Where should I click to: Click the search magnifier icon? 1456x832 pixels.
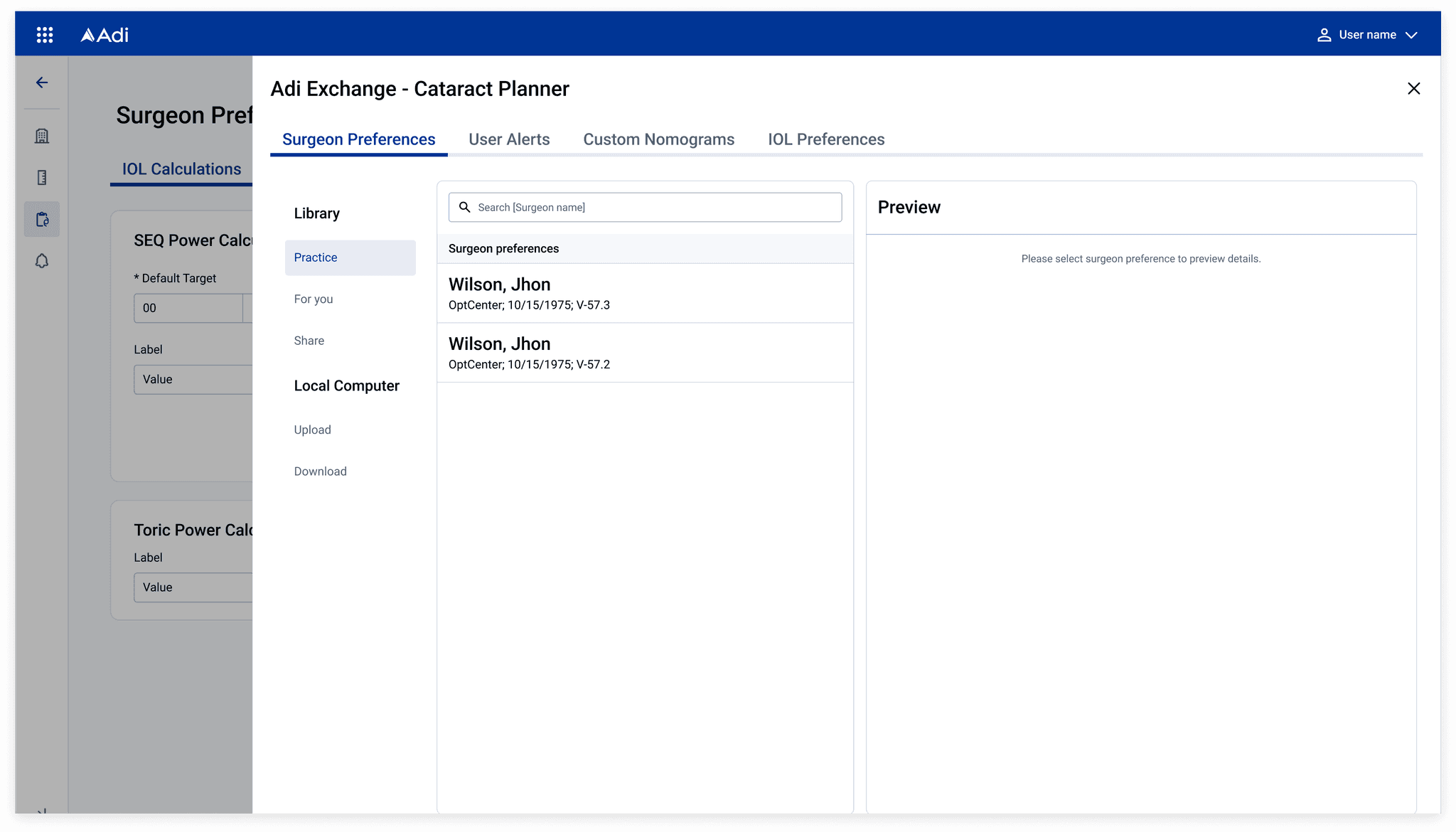click(x=465, y=207)
